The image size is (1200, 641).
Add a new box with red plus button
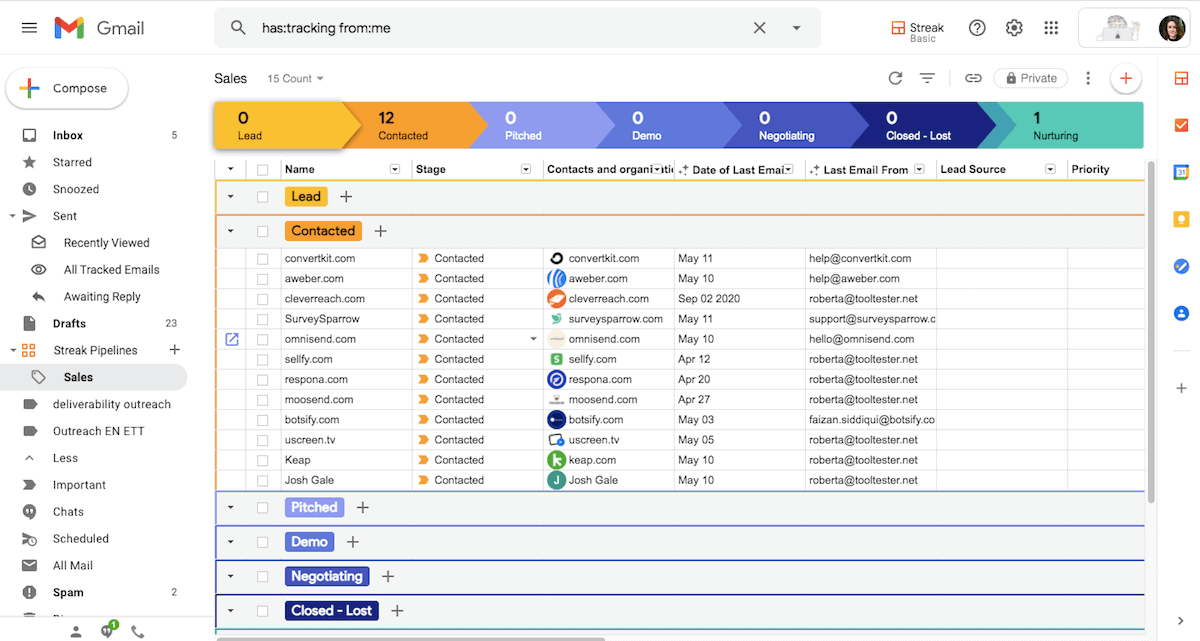click(x=1126, y=78)
